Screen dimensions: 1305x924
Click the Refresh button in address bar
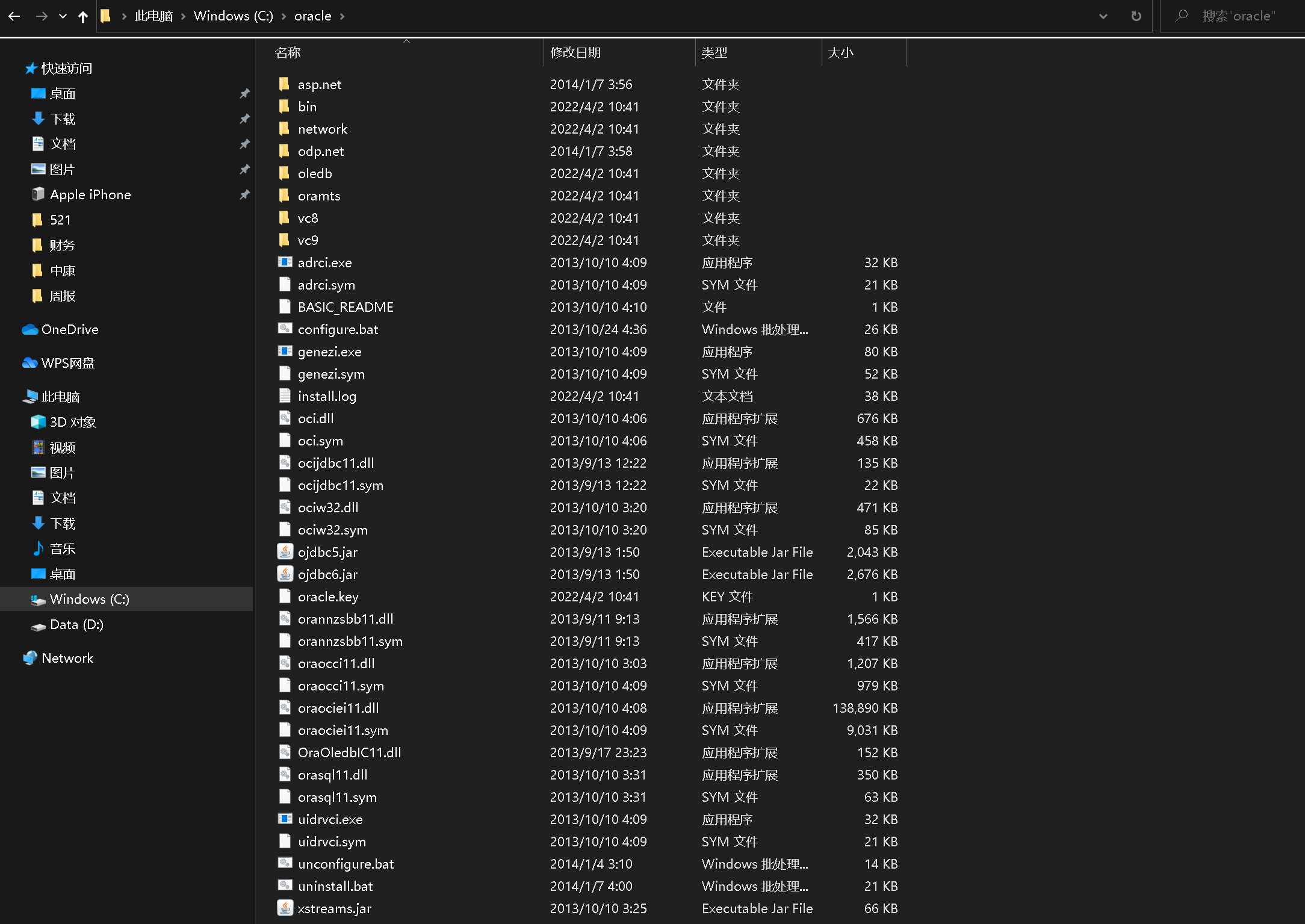[x=1136, y=16]
